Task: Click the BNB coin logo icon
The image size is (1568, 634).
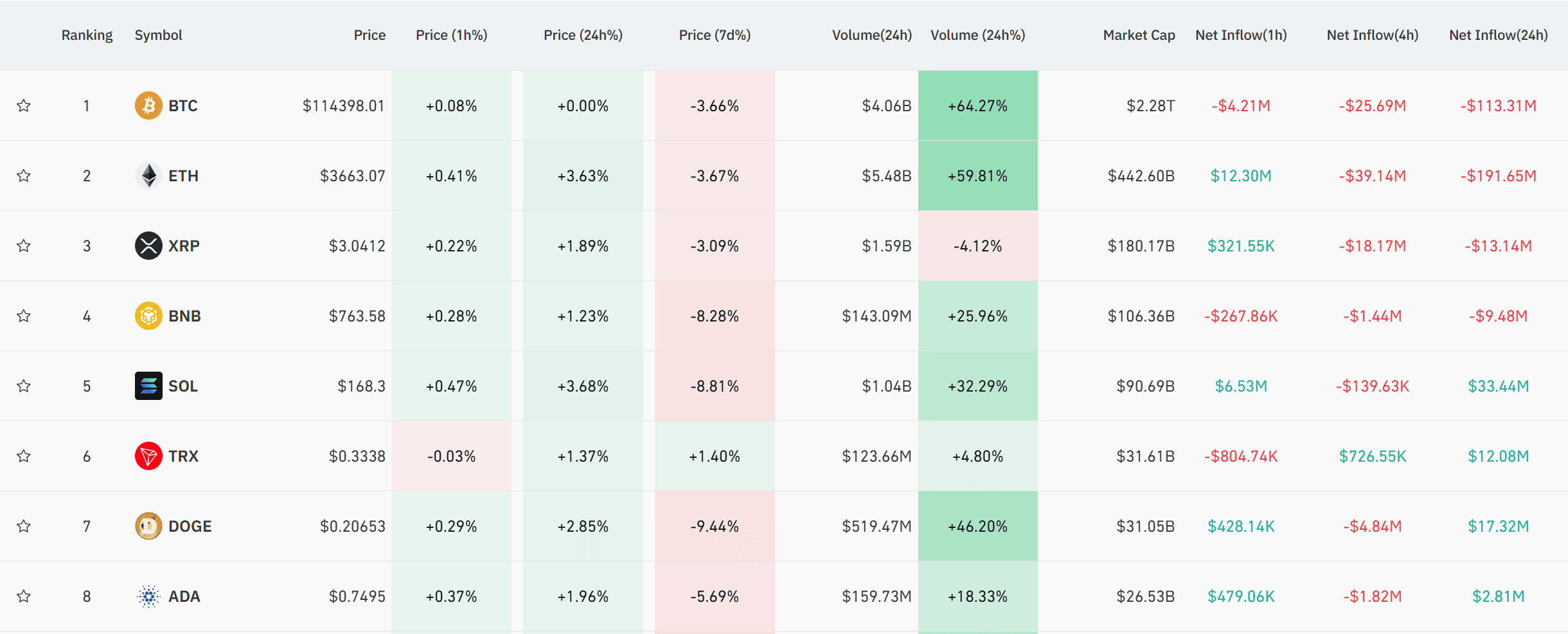Action: point(148,316)
